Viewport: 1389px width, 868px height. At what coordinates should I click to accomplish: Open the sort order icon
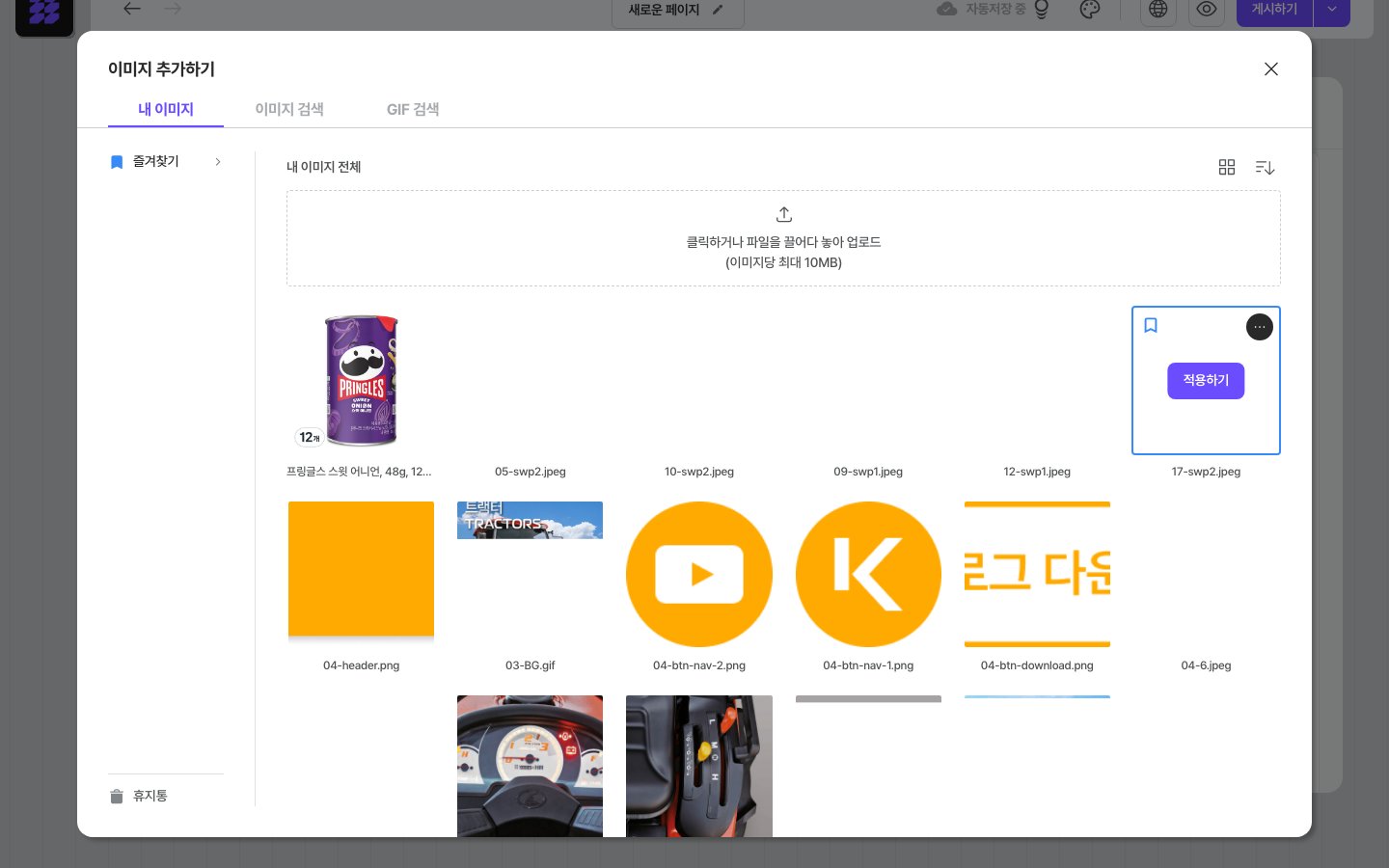(x=1266, y=167)
